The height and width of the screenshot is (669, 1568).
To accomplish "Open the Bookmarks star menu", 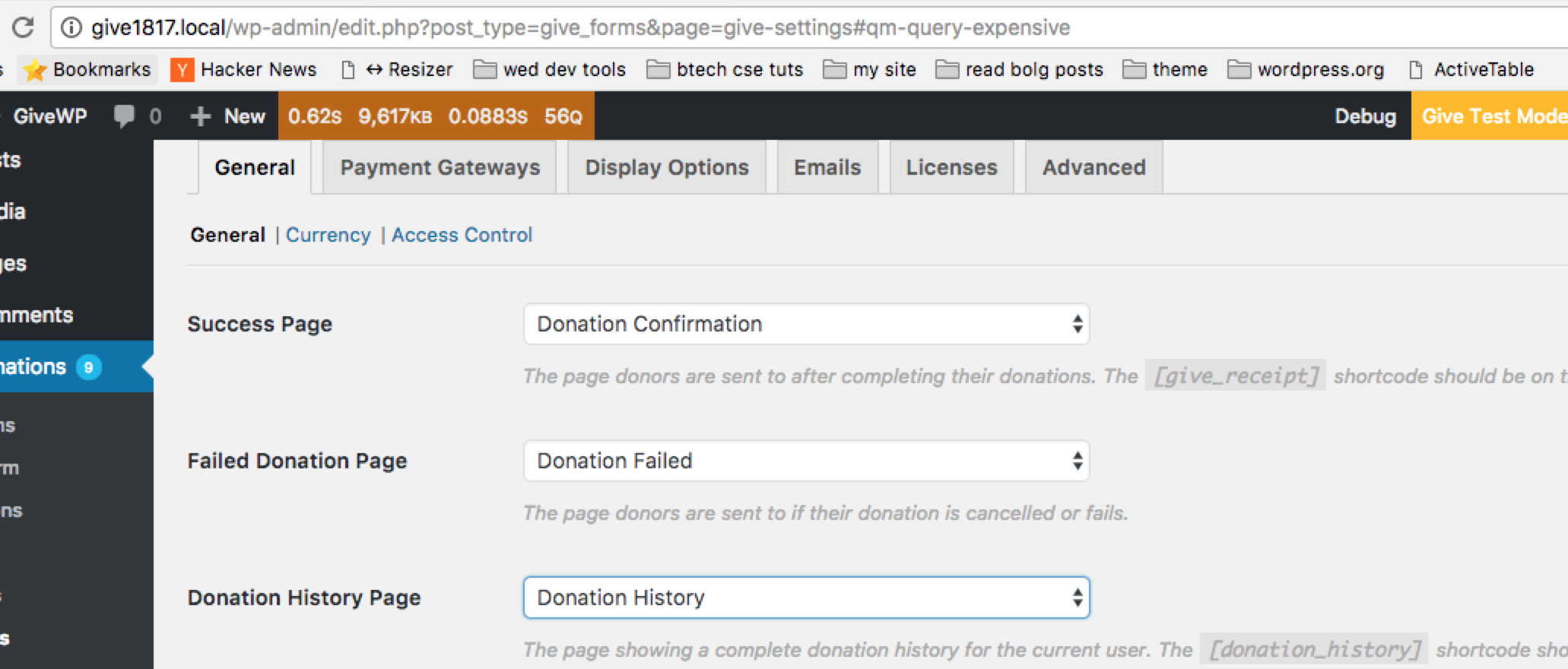I will 34,68.
